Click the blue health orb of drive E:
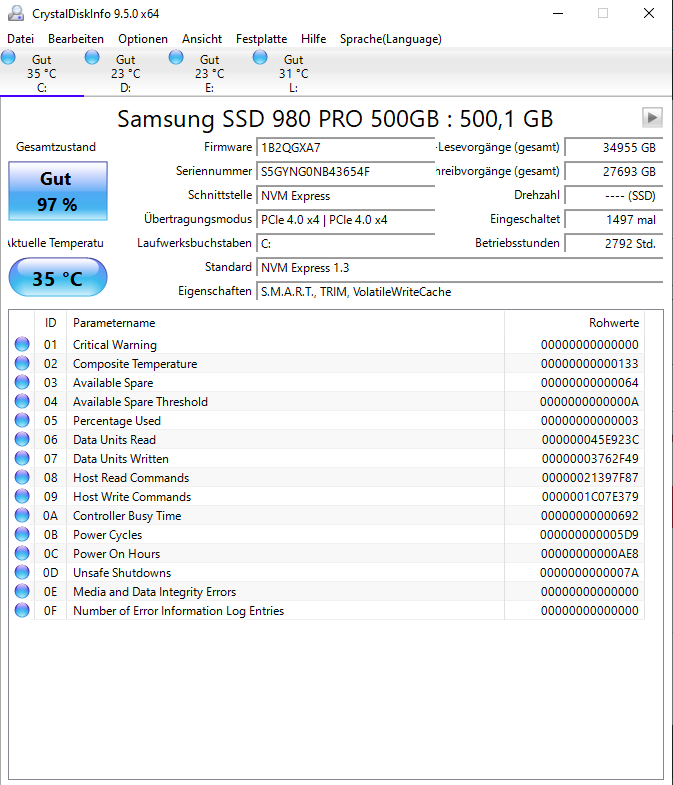The image size is (673, 785). [x=176, y=57]
